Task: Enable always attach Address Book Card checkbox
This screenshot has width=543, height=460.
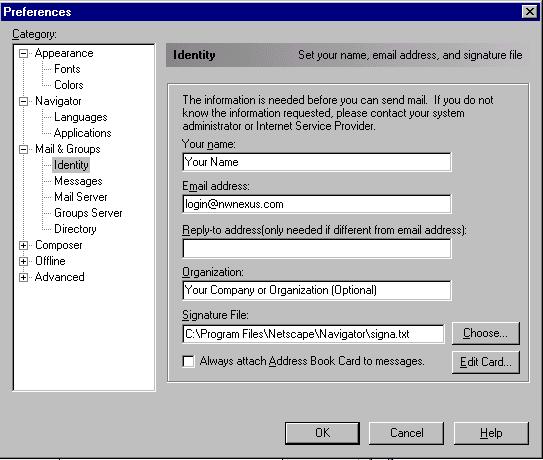Action: (x=188, y=361)
